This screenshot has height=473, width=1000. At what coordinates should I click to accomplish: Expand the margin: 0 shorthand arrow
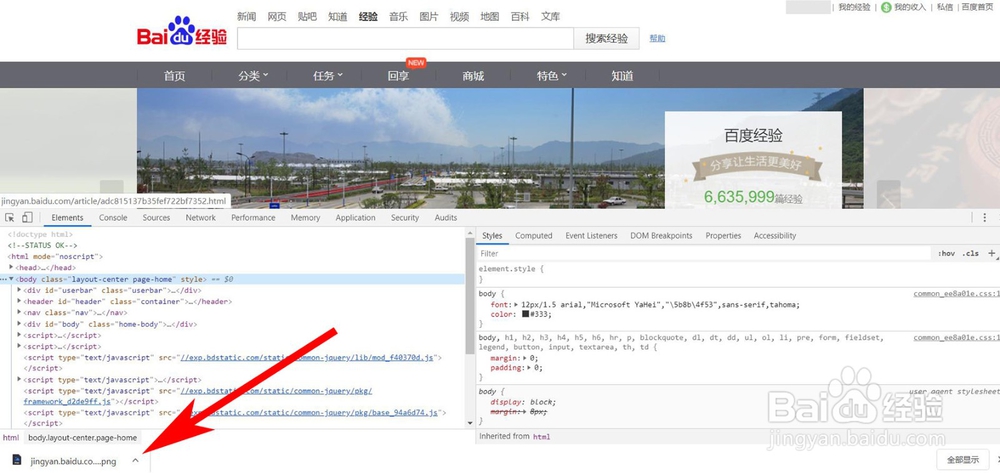point(525,358)
